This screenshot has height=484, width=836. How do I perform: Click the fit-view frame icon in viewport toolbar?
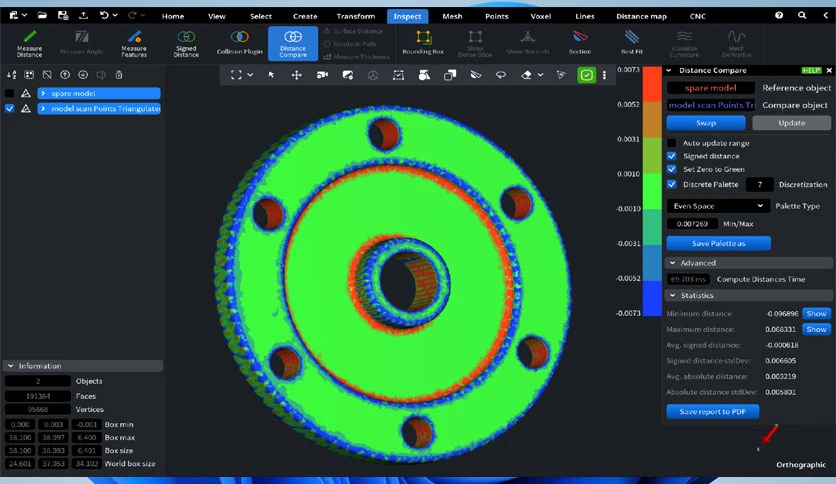tap(236, 75)
